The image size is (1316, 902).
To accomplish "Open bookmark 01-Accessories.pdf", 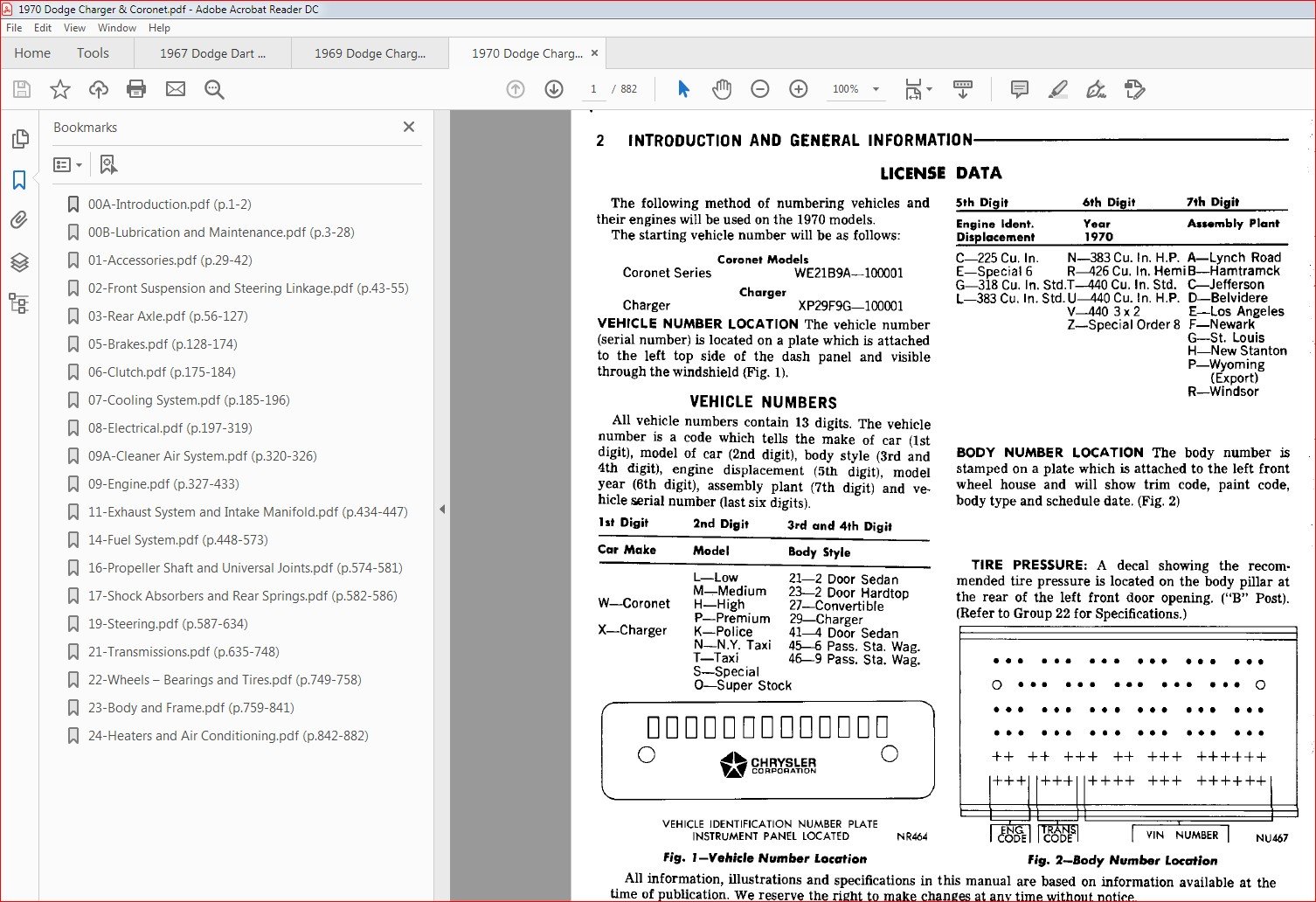I will coord(170,260).
